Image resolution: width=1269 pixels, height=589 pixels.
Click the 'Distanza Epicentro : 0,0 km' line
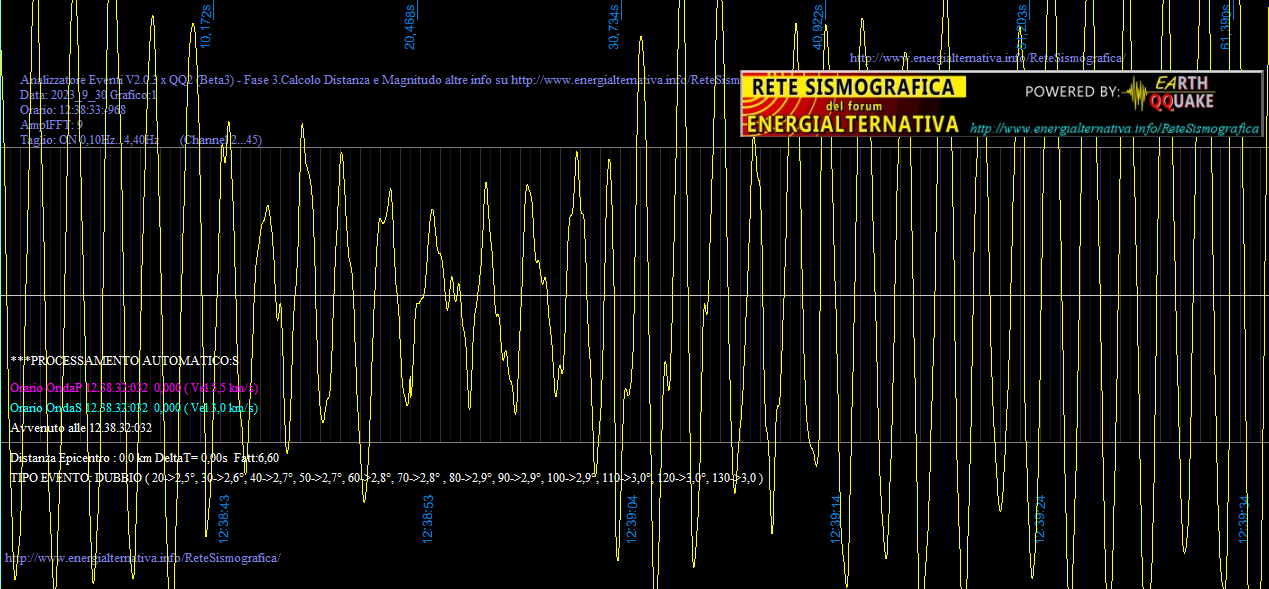[145, 457]
